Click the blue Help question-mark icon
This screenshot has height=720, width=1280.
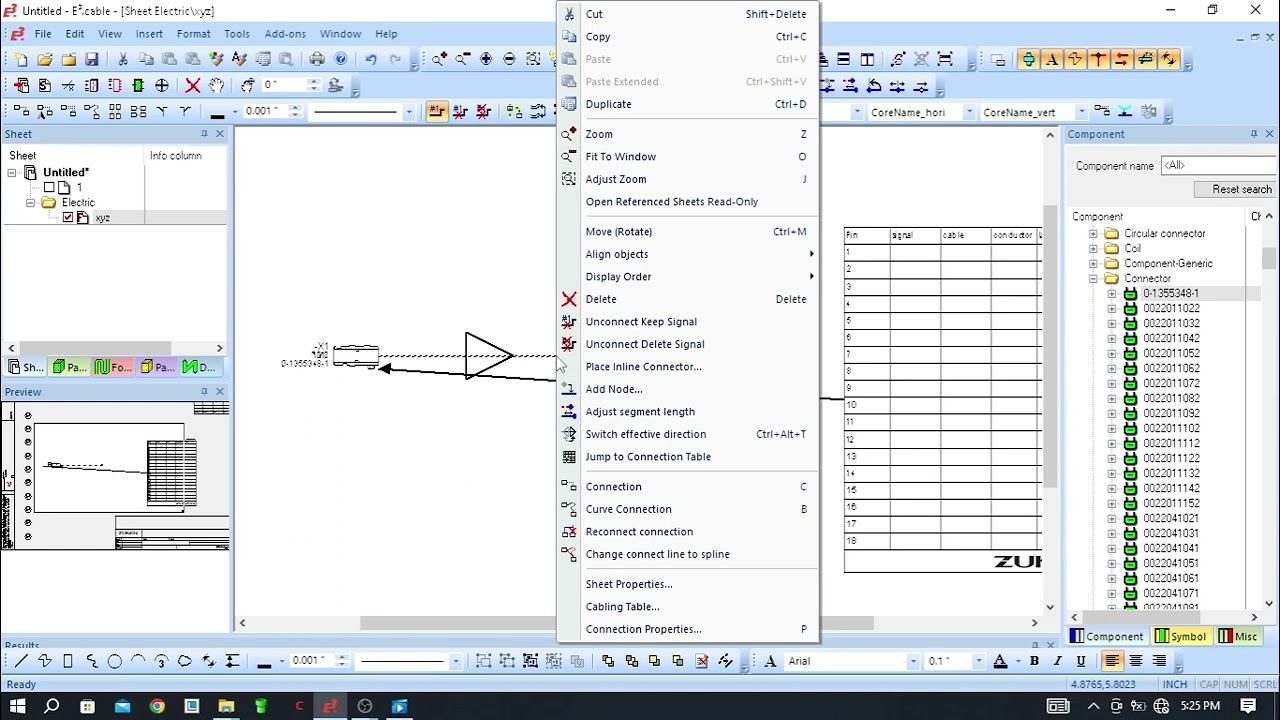341,60
